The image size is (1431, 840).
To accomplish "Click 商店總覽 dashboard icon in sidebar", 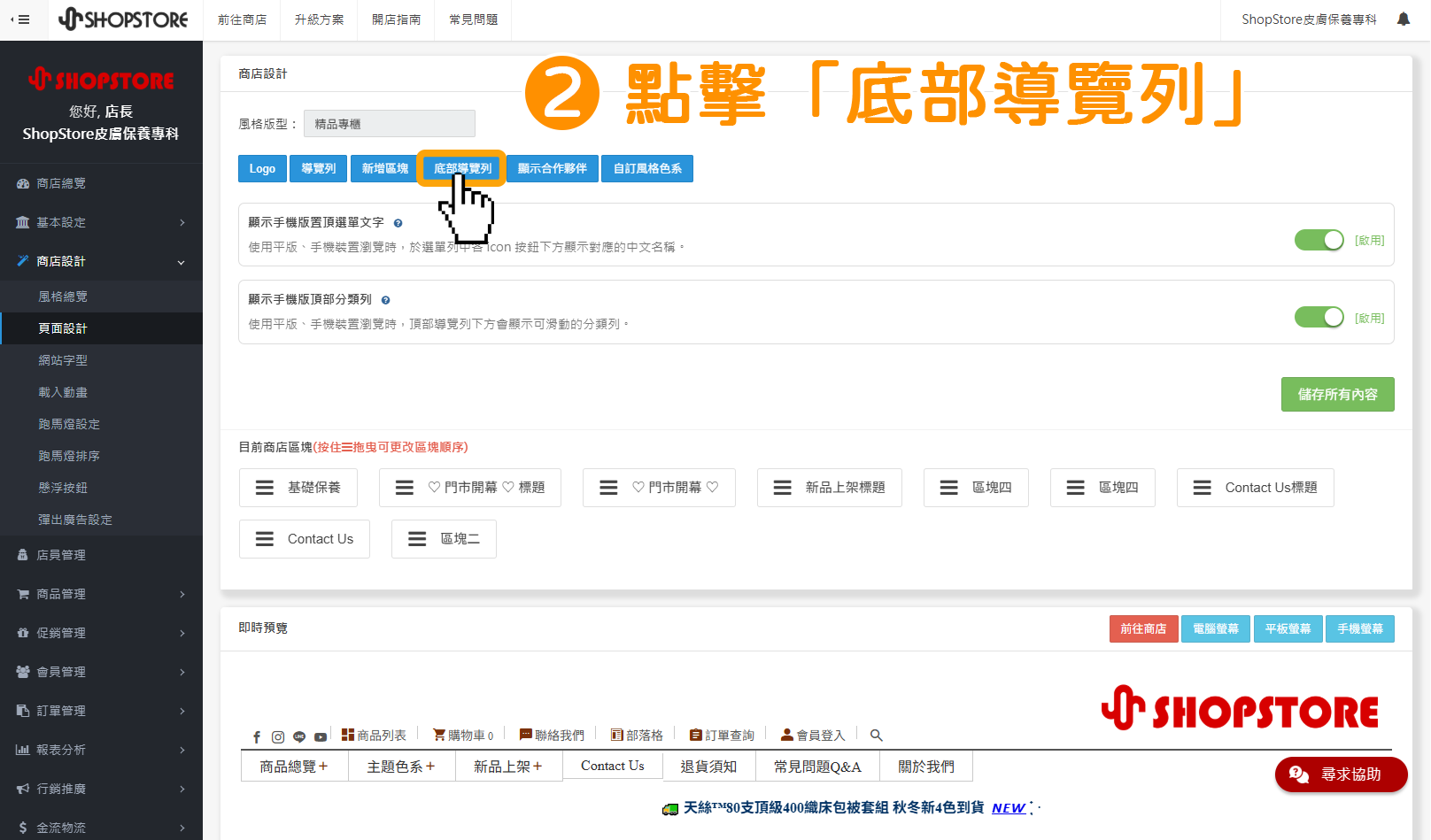I will click(x=23, y=184).
